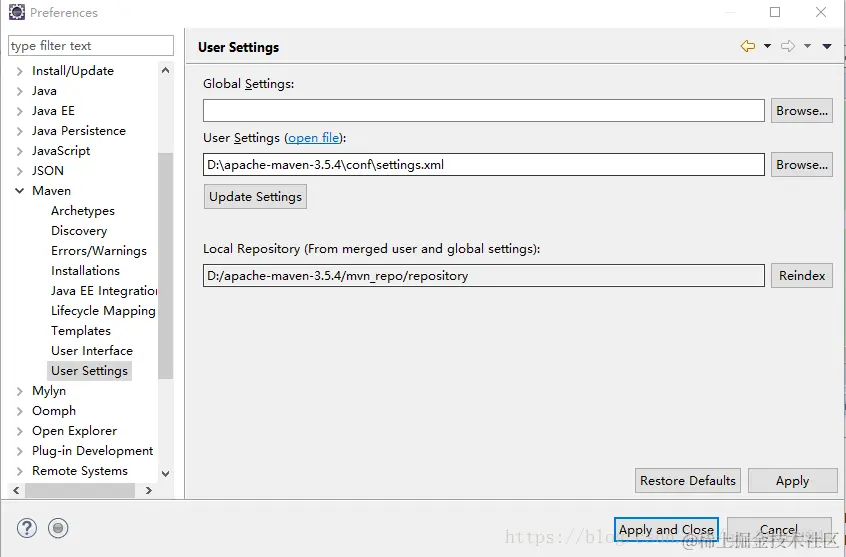Expand the Open Explorer tree node

point(19,431)
